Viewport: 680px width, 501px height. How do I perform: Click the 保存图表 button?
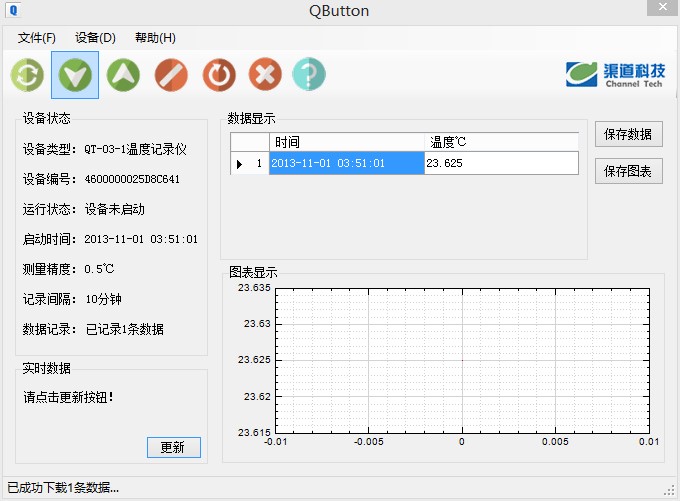628,171
